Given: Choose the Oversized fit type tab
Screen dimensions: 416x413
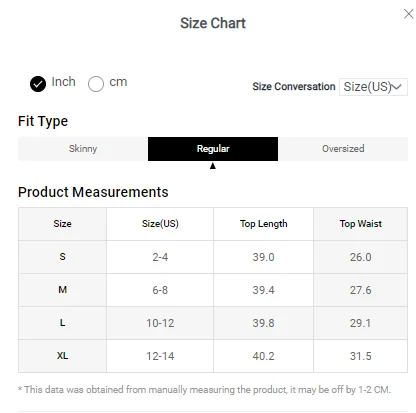Looking at the screenshot, I should (343, 149).
